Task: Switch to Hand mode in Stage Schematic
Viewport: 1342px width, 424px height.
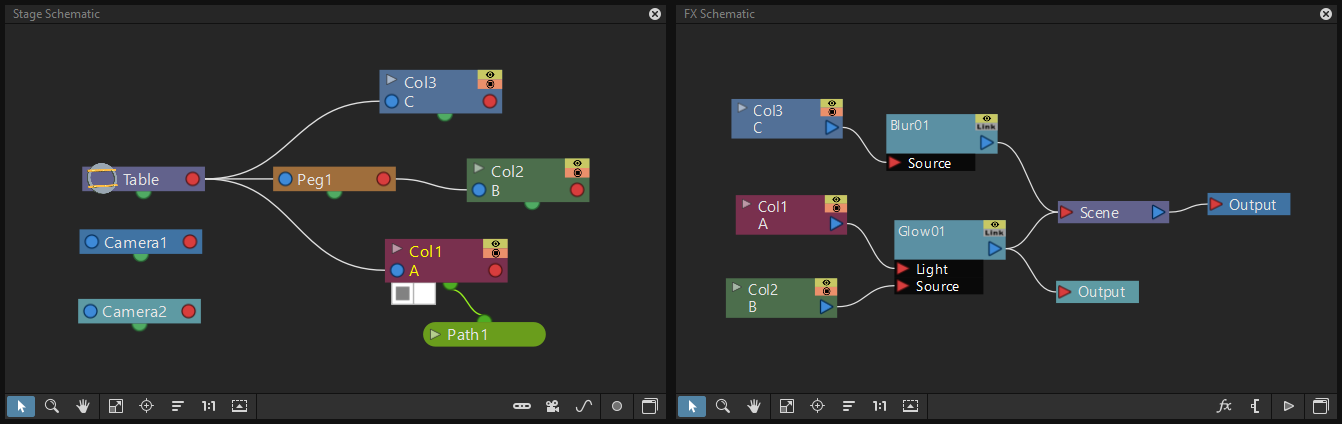Action: pyautogui.click(x=83, y=406)
